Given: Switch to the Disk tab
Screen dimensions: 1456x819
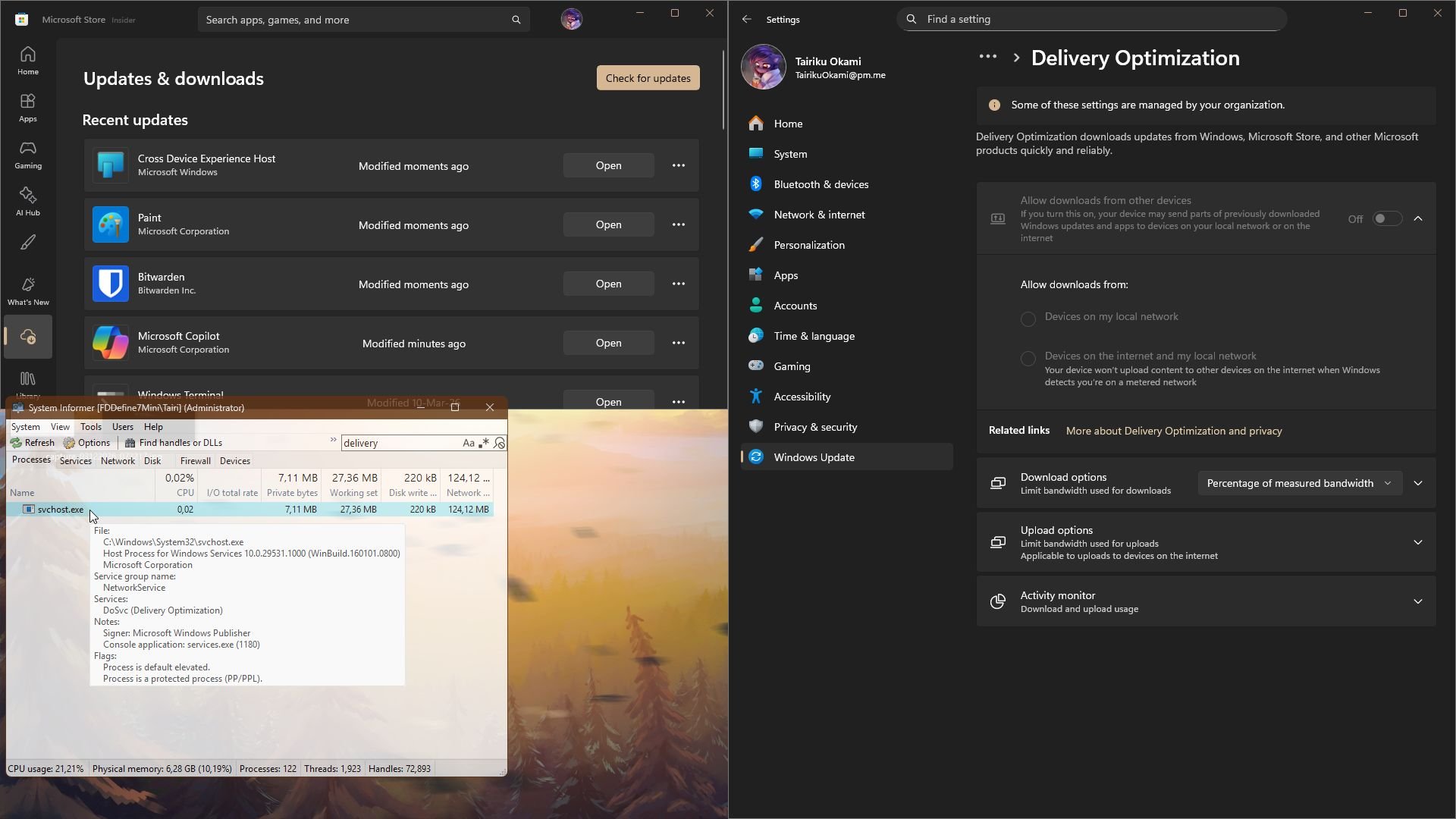Looking at the screenshot, I should pos(152,461).
